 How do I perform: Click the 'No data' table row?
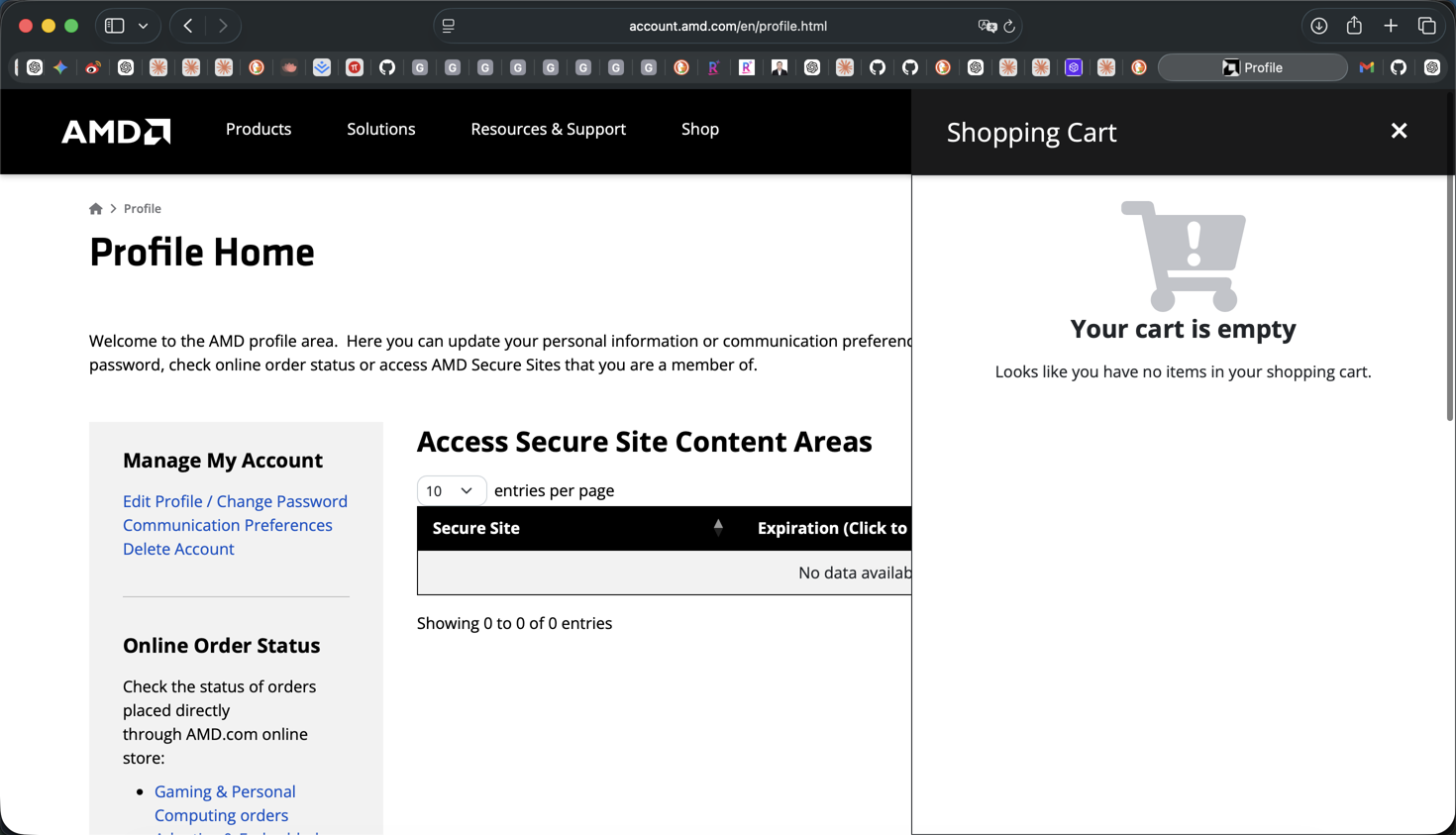pyautogui.click(x=665, y=573)
